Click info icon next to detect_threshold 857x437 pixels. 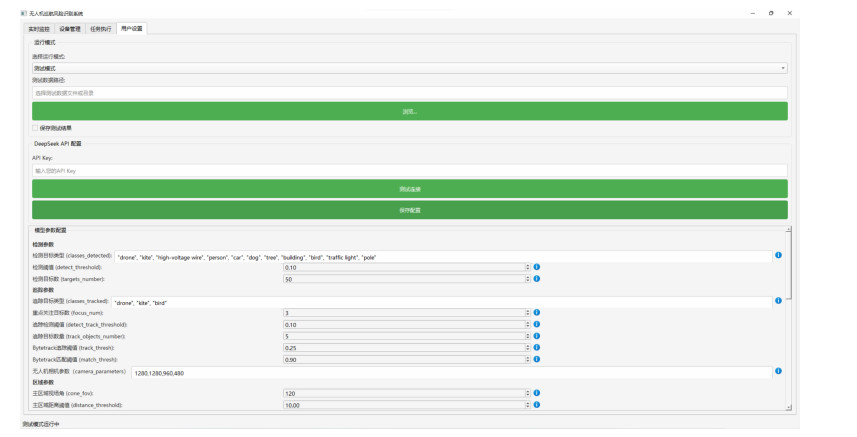coord(536,267)
